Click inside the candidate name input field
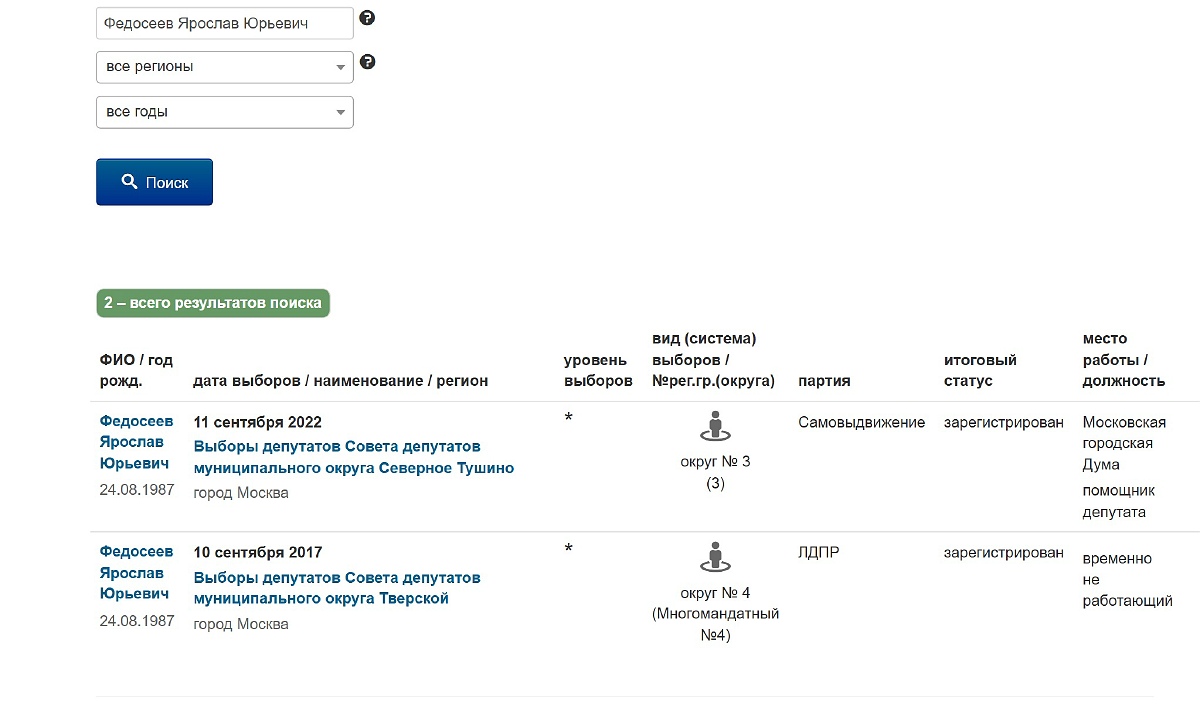 pyautogui.click(x=224, y=22)
